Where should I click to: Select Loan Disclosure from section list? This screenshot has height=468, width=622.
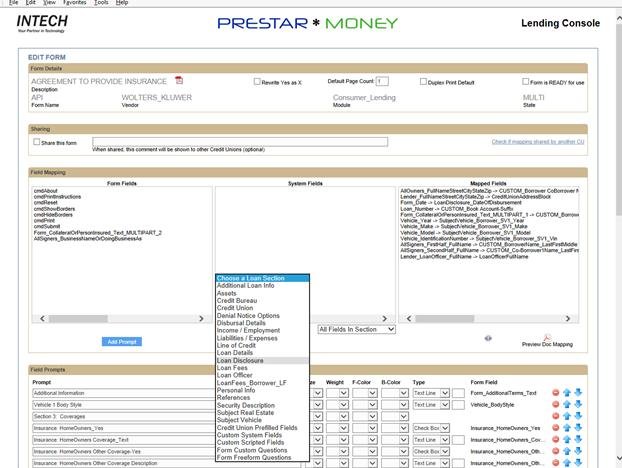(x=243, y=360)
